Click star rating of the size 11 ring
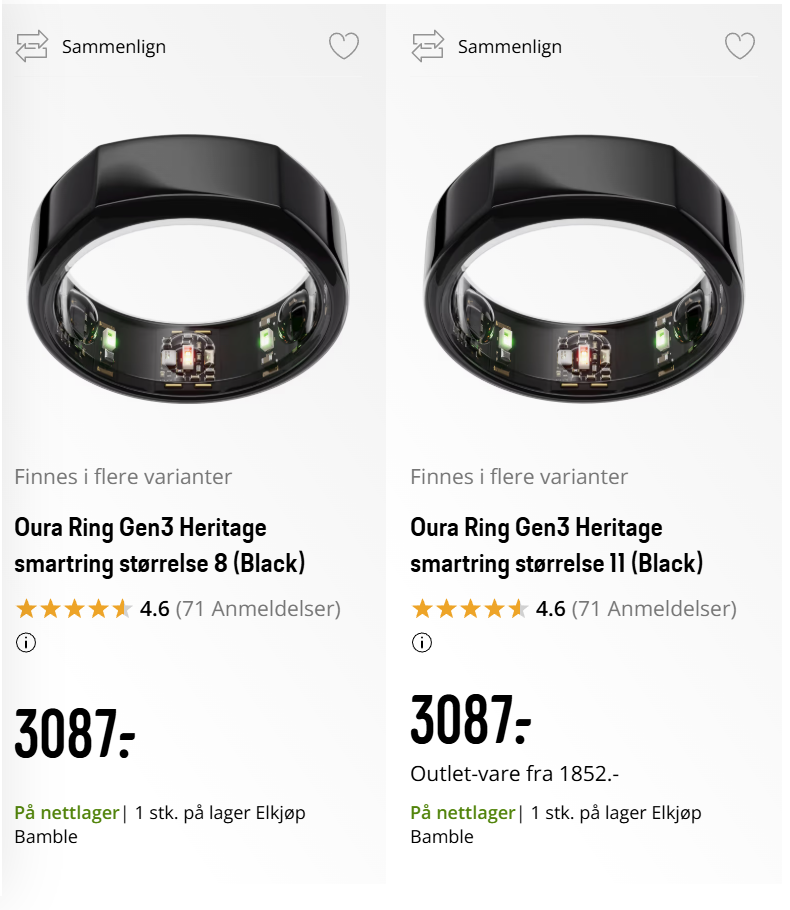 click(470, 609)
